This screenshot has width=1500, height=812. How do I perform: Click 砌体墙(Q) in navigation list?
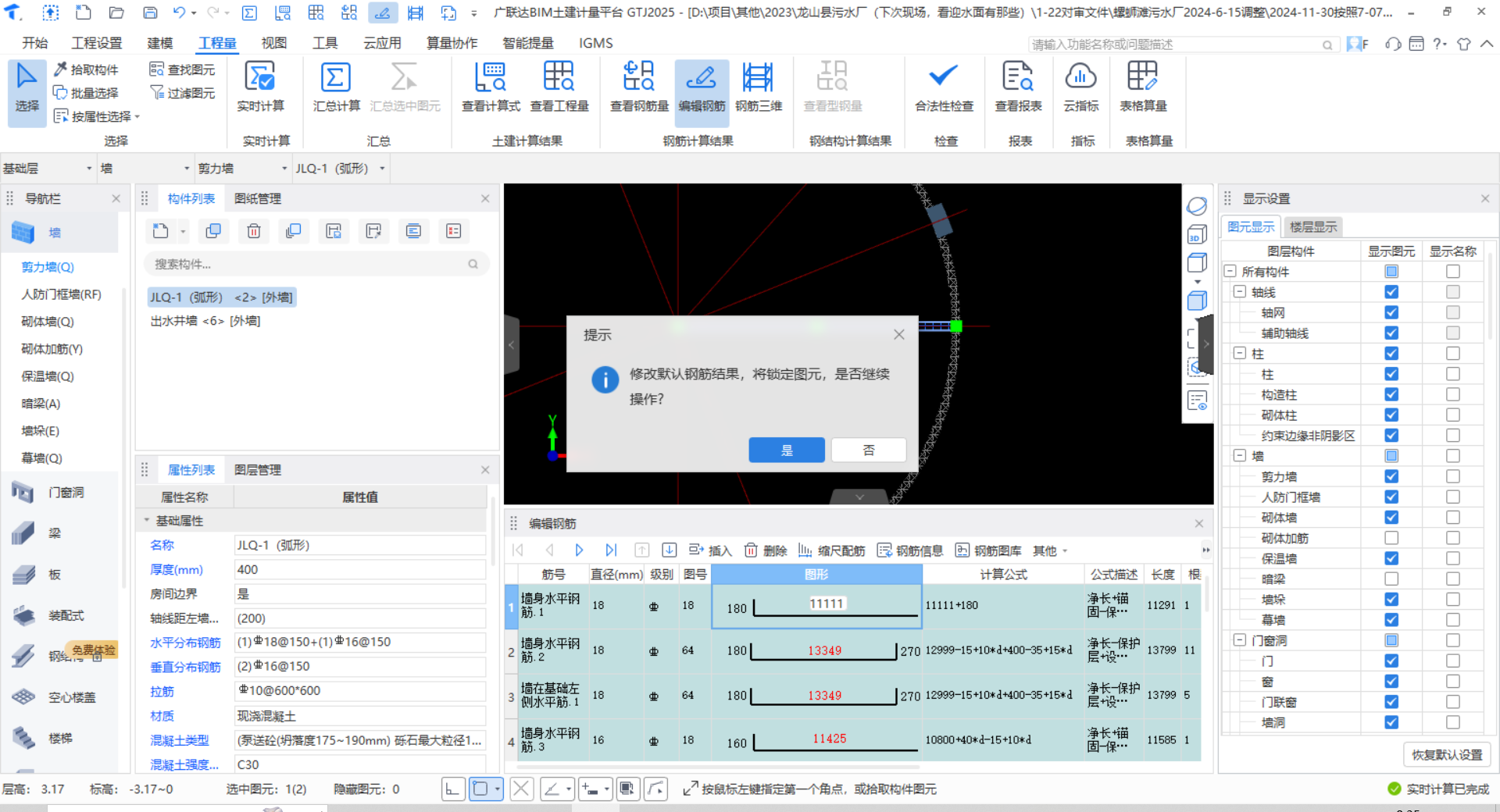[48, 322]
